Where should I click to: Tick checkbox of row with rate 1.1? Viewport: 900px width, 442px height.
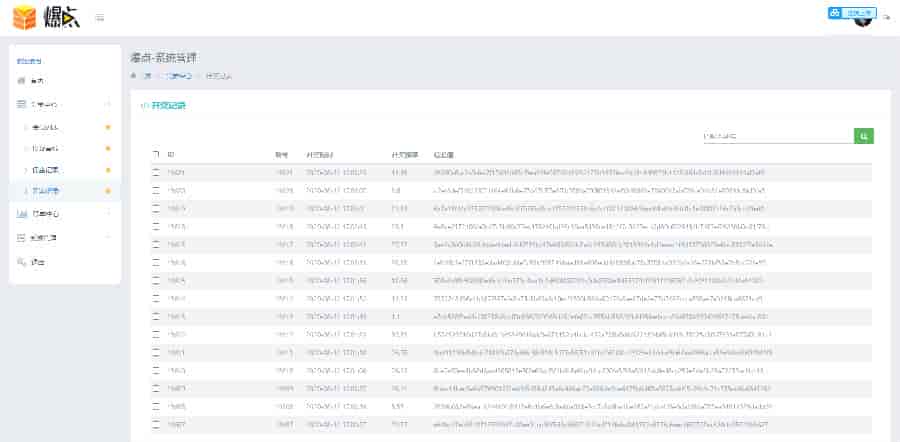pyautogui.click(x=156, y=316)
